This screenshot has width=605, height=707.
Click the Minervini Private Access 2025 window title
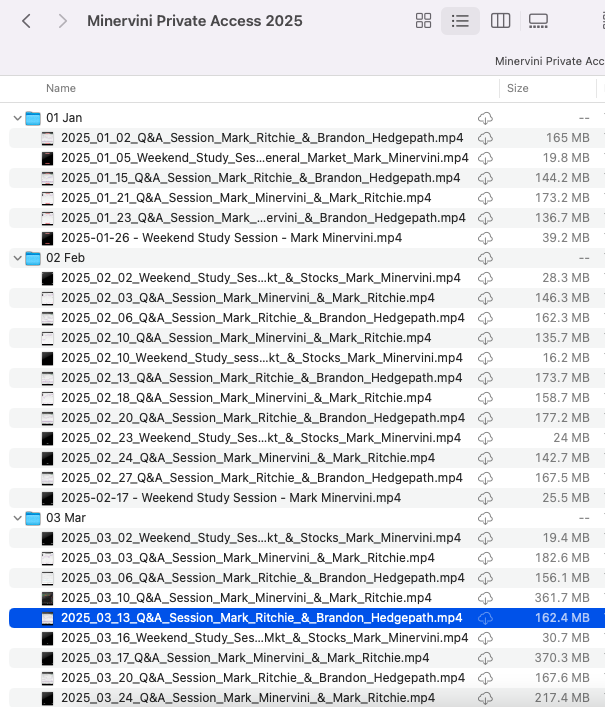tap(195, 21)
